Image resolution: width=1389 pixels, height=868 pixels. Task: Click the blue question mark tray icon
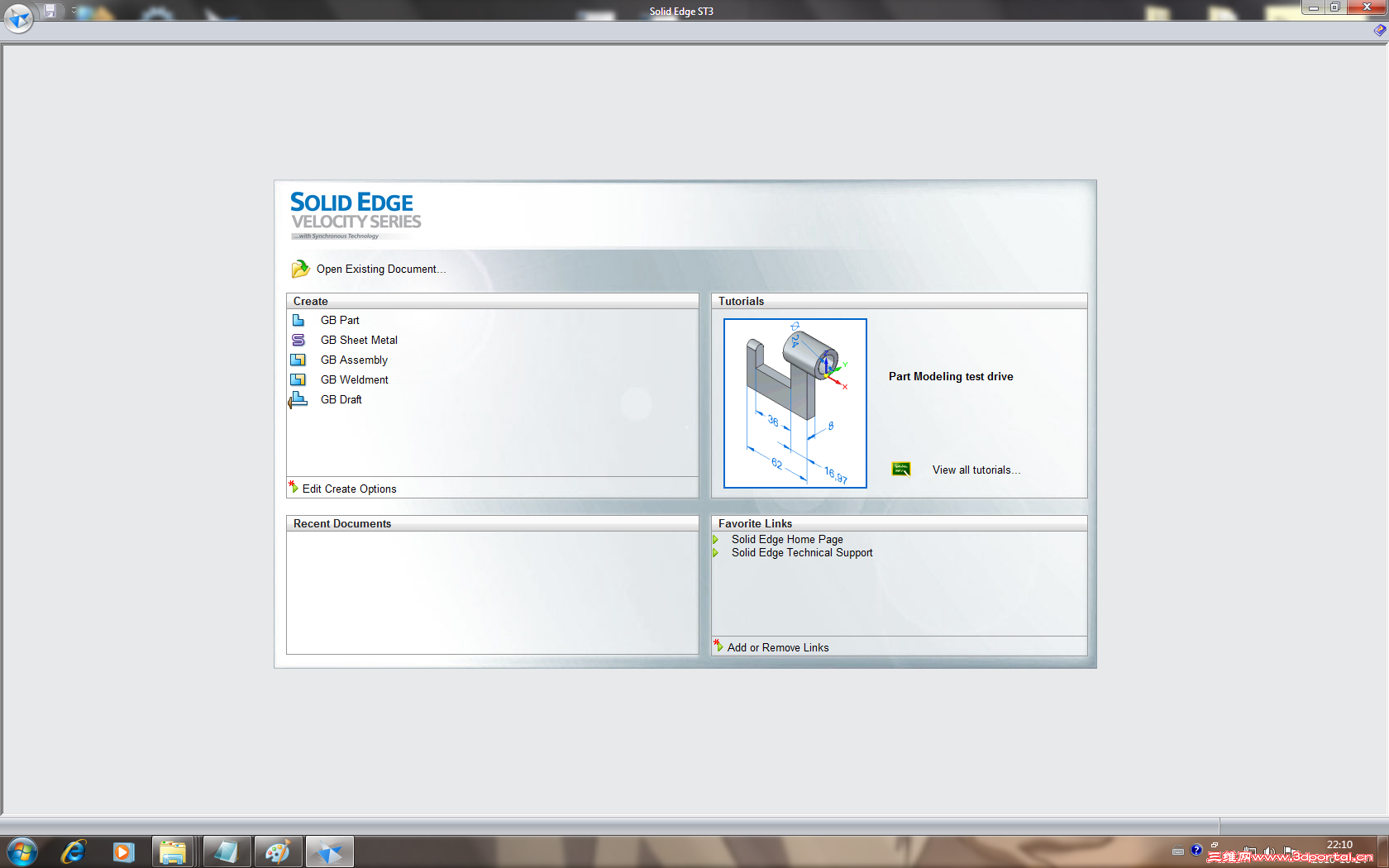(1196, 851)
